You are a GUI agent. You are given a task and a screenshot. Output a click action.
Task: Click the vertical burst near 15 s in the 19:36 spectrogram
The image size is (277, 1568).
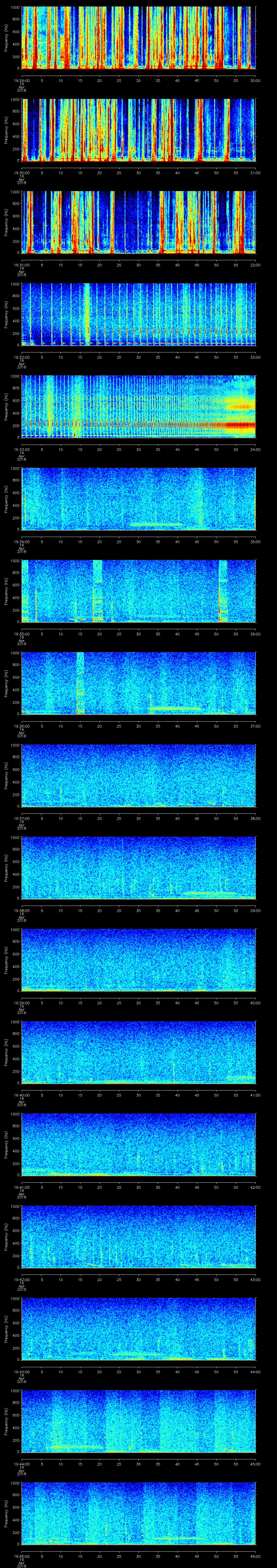79,682
